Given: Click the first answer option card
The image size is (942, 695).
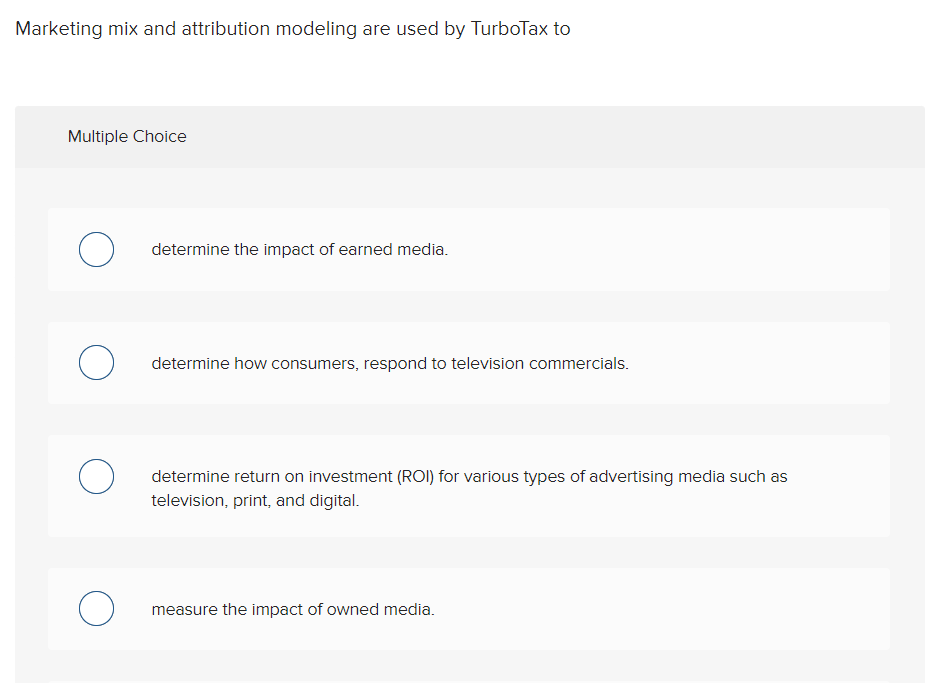Looking at the screenshot, I should tap(469, 249).
